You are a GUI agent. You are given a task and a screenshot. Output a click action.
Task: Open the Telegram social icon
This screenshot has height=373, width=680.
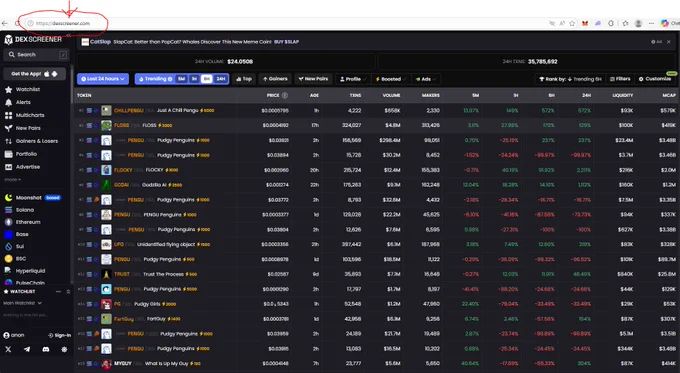click(27, 349)
